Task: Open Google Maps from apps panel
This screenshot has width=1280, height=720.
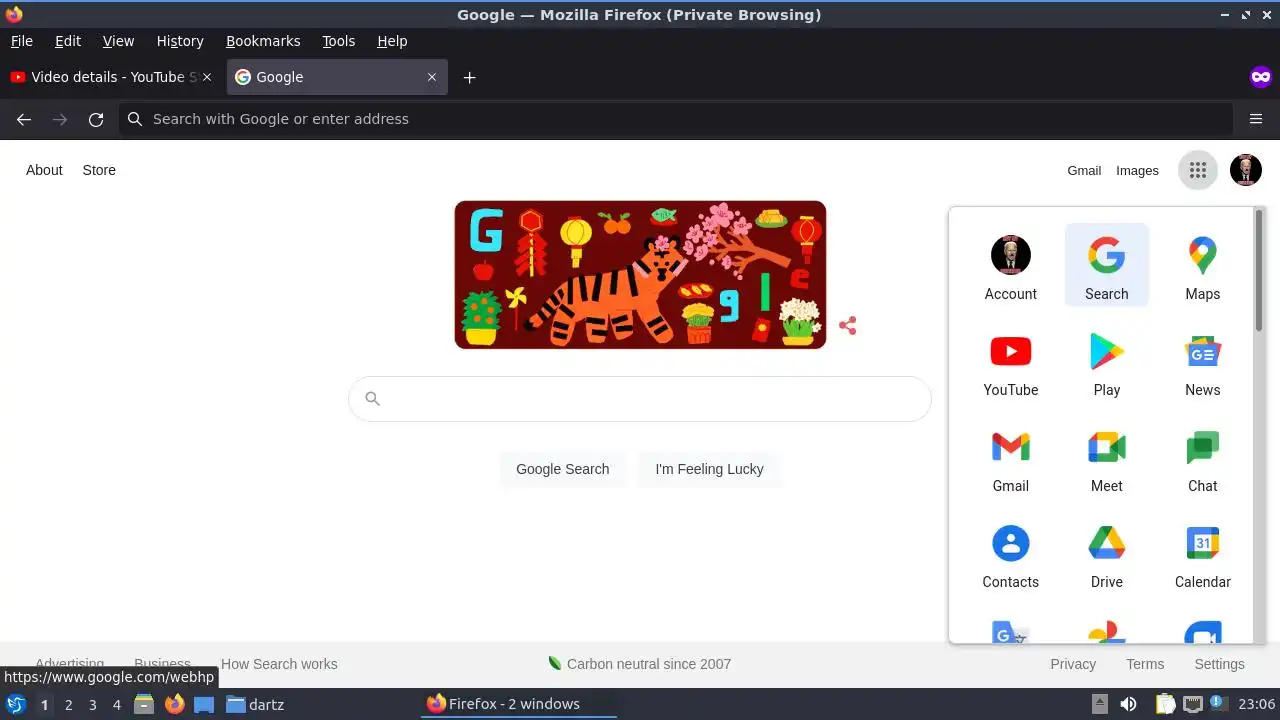Action: [x=1202, y=265]
